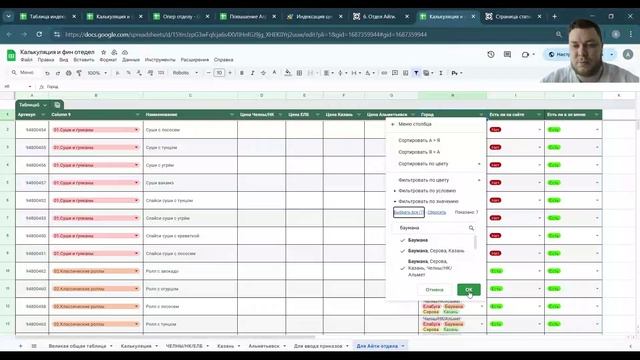Viewport: 640px width, 360px height.
Task: Click the Undo icon in toolbar
Action: [x=47, y=73]
